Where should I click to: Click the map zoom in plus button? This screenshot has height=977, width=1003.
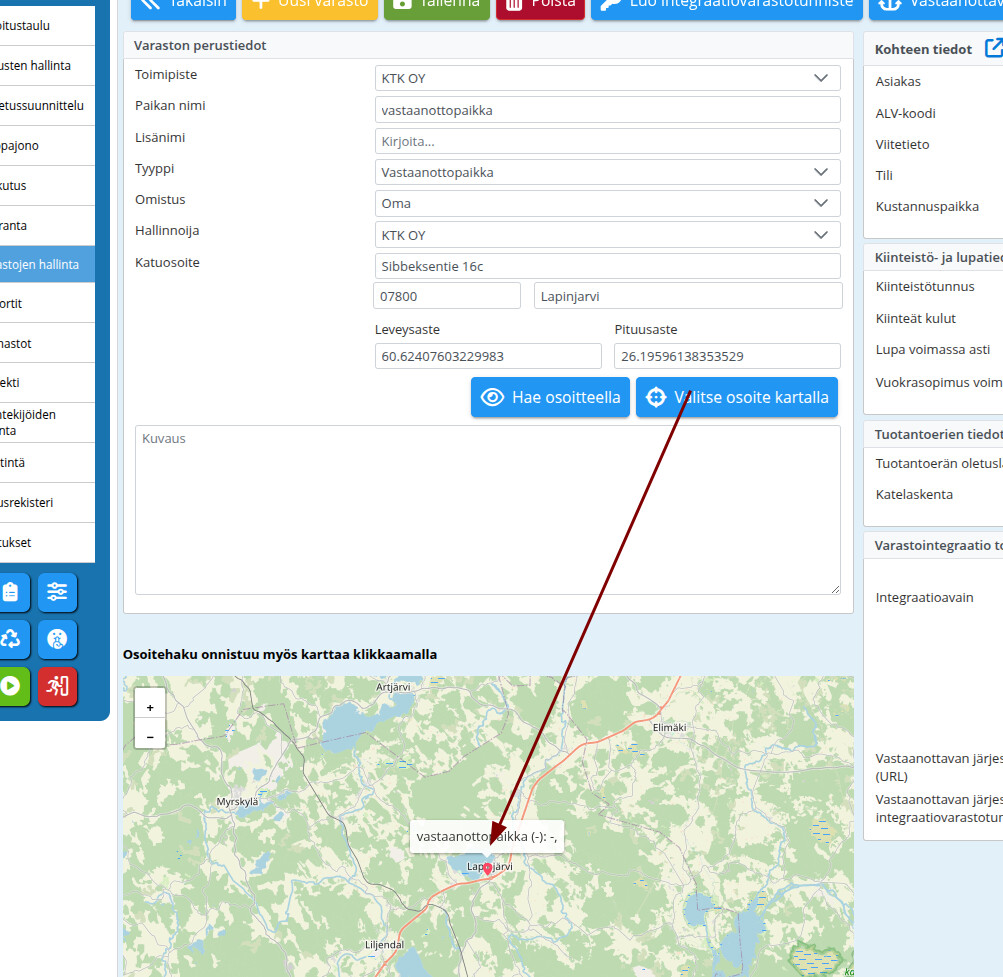coord(150,707)
